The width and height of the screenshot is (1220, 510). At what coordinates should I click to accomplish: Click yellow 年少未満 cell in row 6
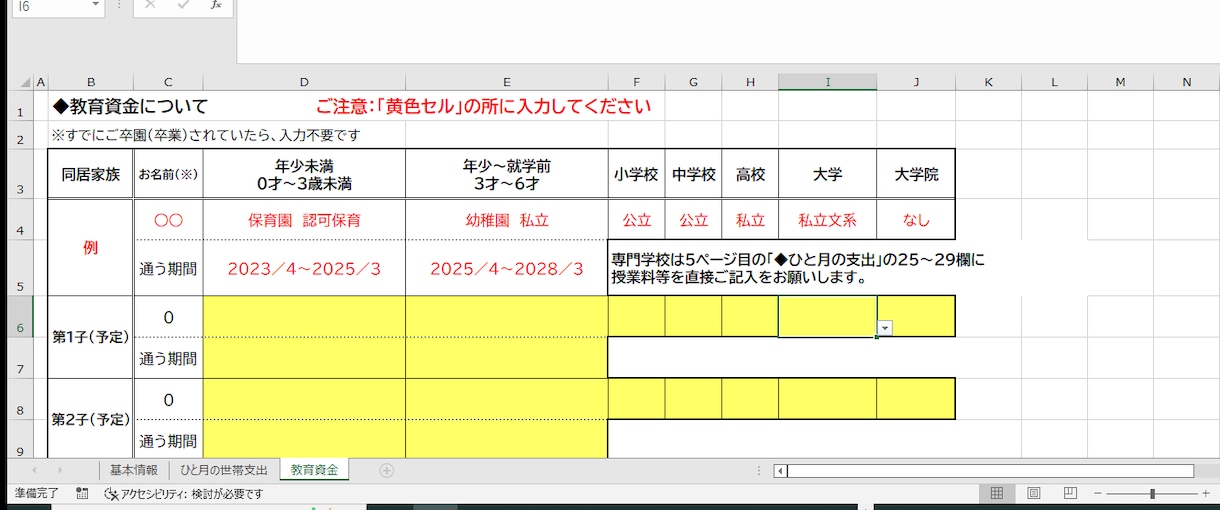click(x=304, y=316)
